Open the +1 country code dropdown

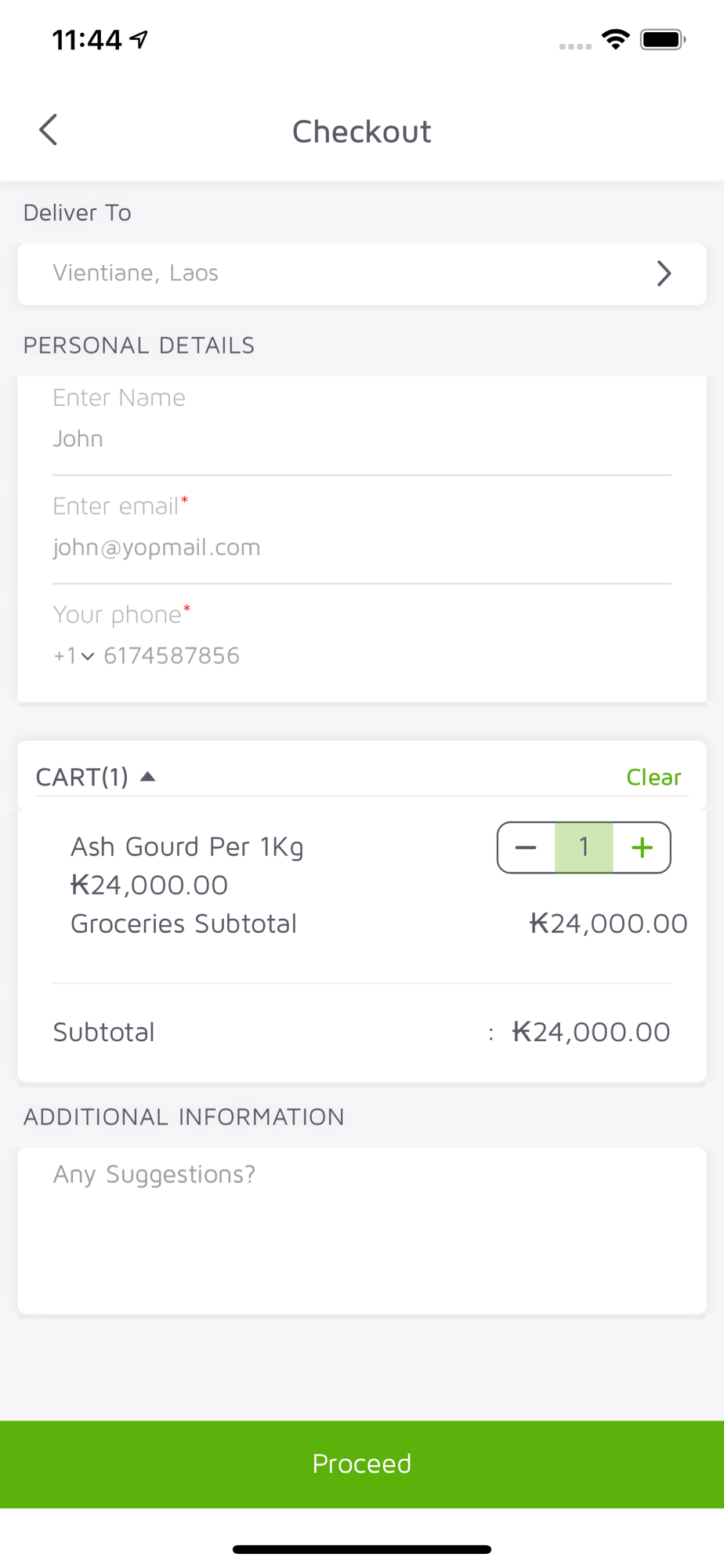click(74, 655)
